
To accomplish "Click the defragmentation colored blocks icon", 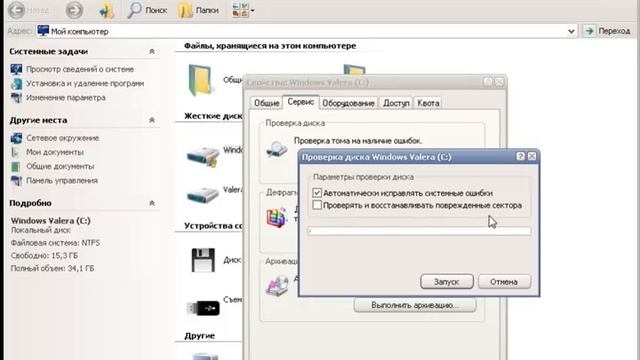I will 276,217.
